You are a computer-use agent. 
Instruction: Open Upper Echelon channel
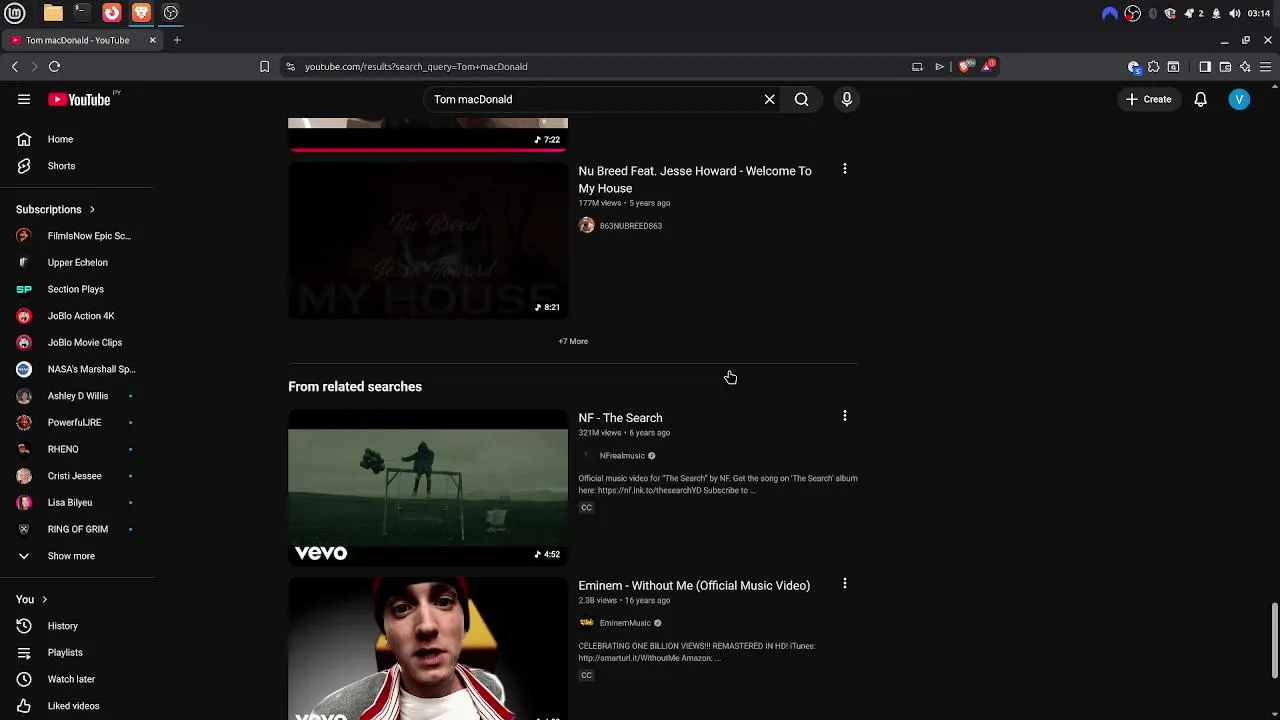pyautogui.click(x=77, y=262)
